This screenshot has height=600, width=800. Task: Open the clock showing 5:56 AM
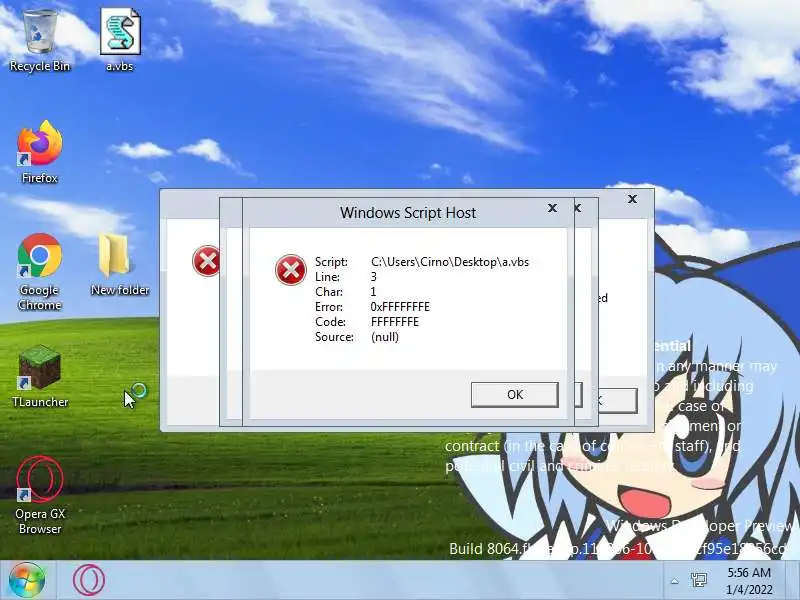[749, 581]
